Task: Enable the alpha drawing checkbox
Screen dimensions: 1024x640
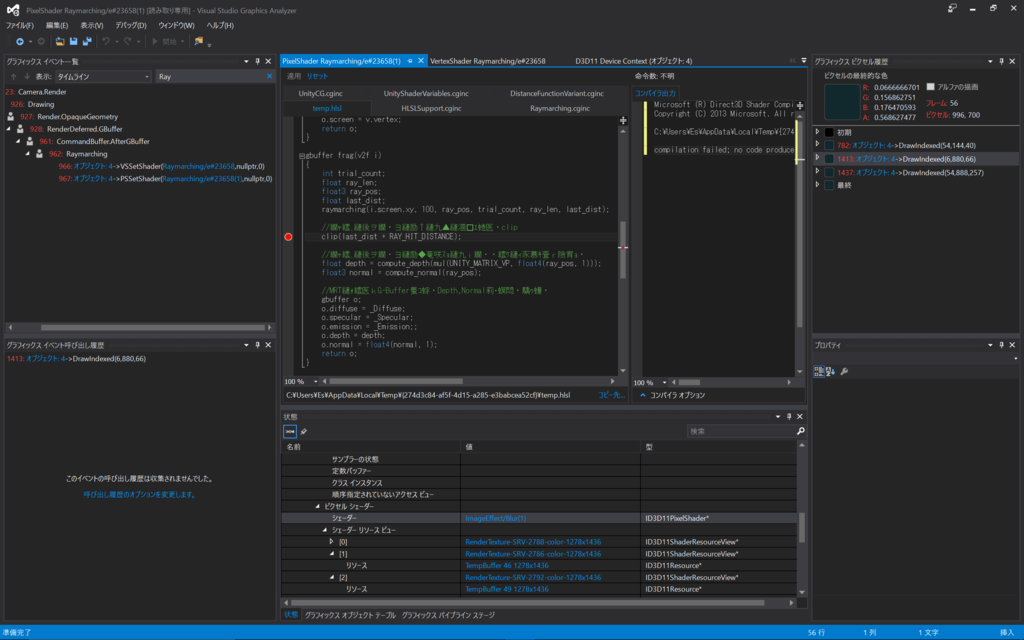Action: (x=931, y=87)
